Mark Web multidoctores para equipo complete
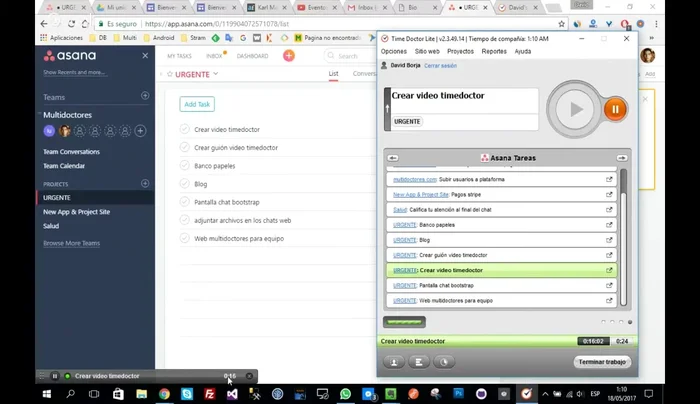The height and width of the screenshot is (404, 700). point(184,238)
